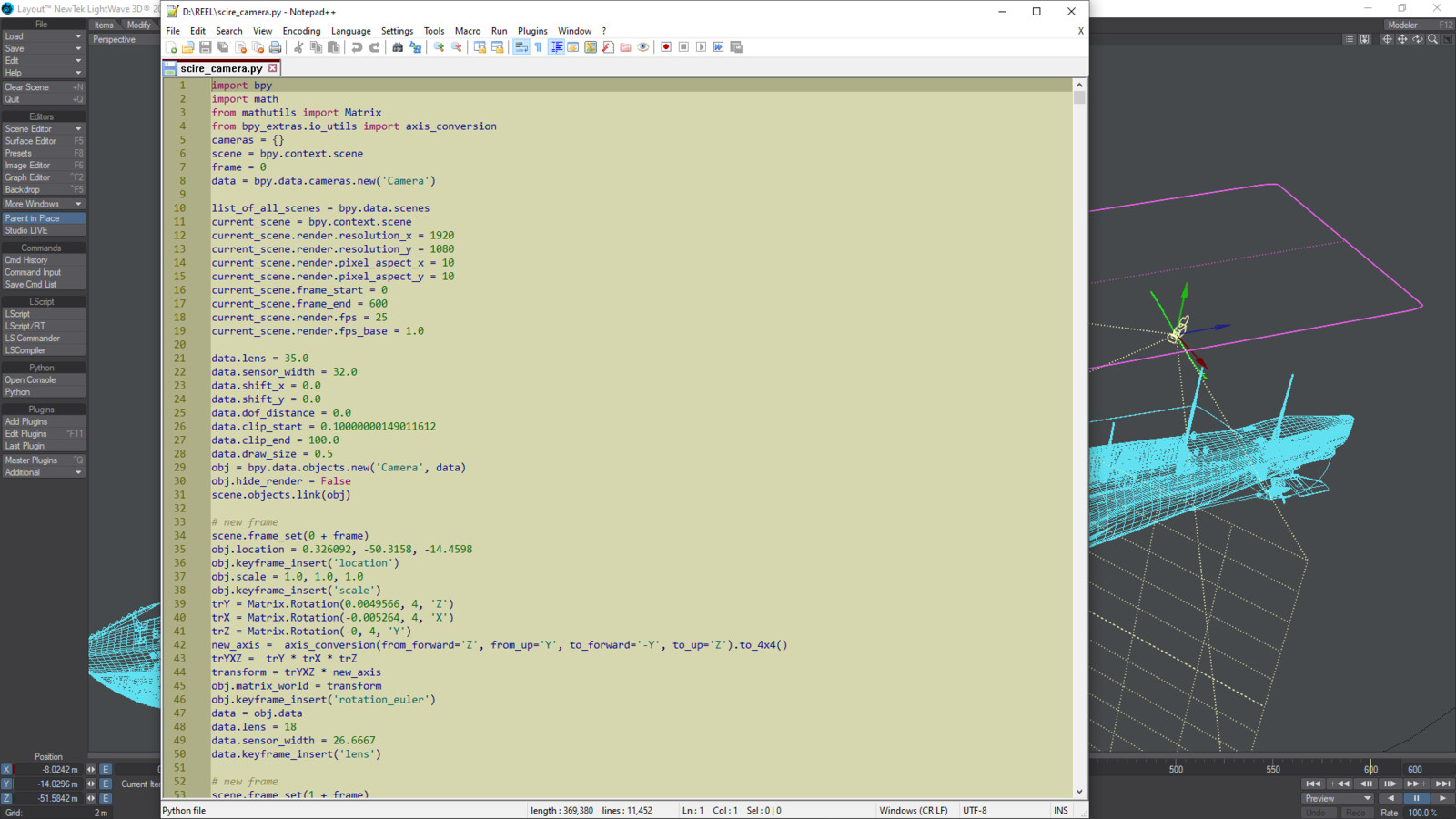Open the Help dropdown in LightWave
1456x819 pixels.
(x=43, y=73)
